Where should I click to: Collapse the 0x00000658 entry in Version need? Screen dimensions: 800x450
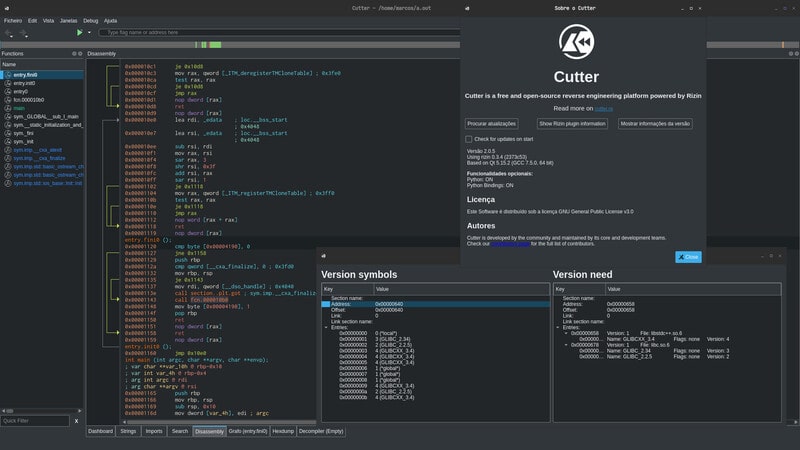click(x=566, y=333)
